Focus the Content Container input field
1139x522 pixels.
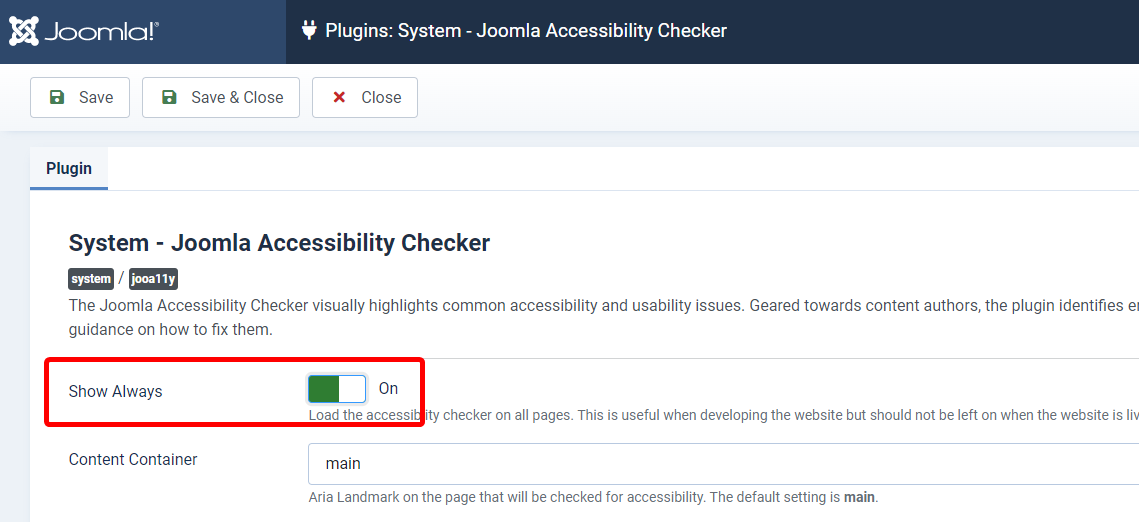pyautogui.click(x=723, y=463)
